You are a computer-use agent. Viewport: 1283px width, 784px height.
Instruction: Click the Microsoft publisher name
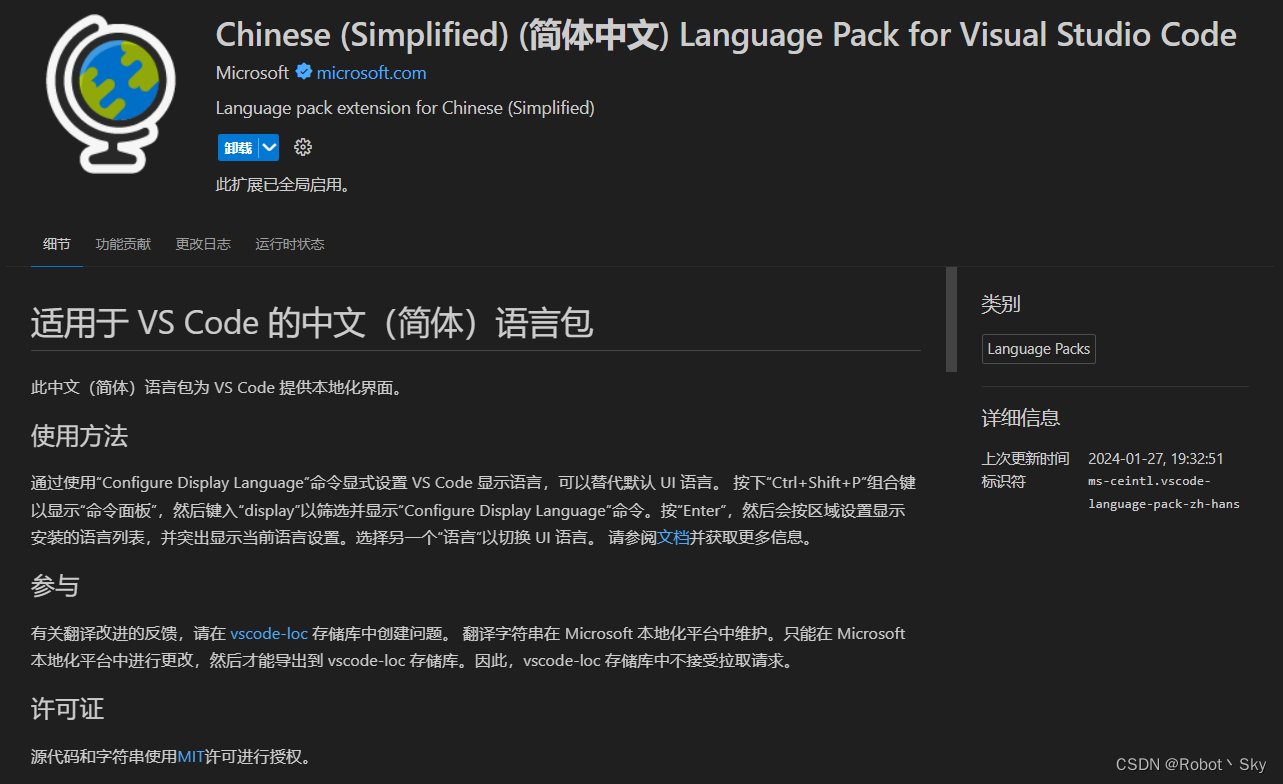click(252, 73)
